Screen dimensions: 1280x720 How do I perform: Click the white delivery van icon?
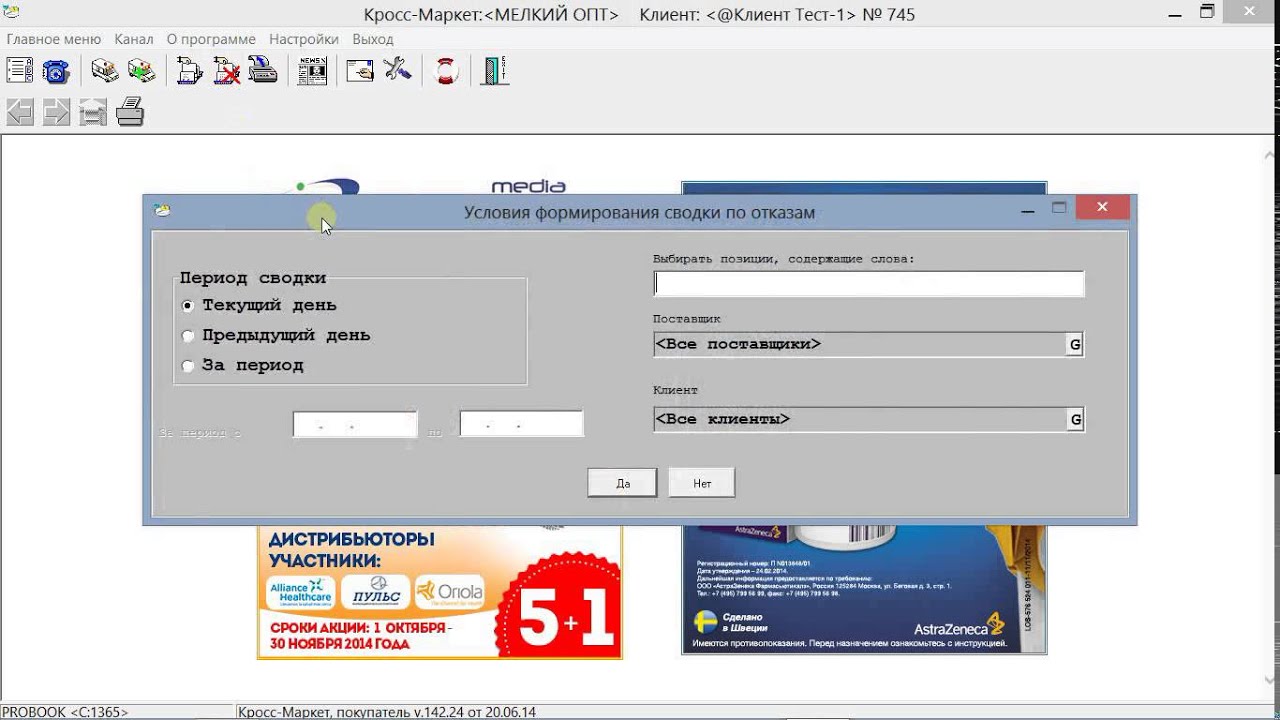[x=105, y=71]
